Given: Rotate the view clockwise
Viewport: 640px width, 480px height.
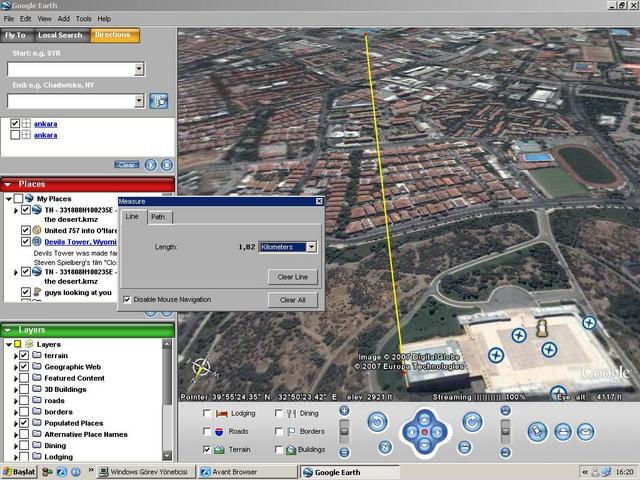Looking at the screenshot, I should [x=472, y=422].
